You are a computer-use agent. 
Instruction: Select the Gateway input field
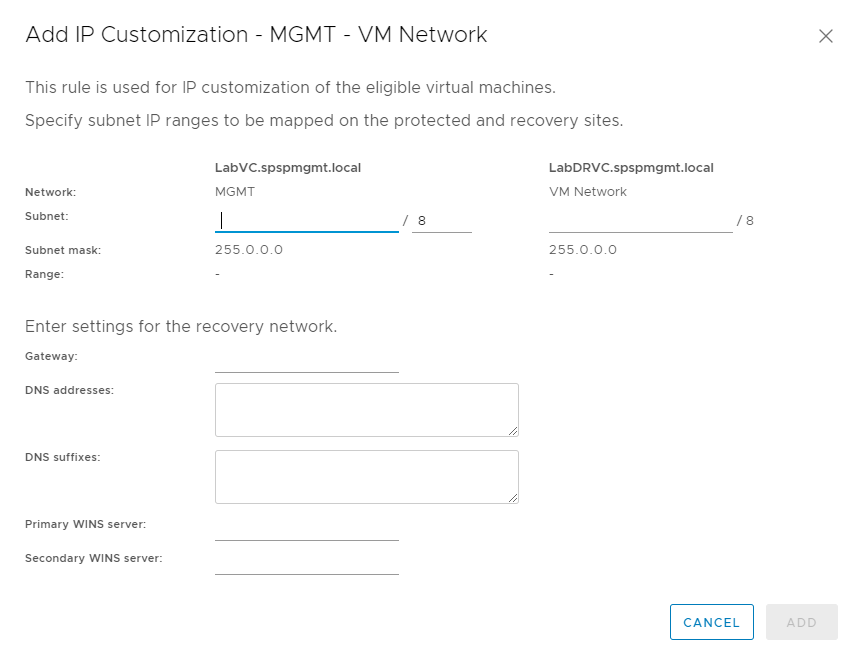[x=306, y=360]
